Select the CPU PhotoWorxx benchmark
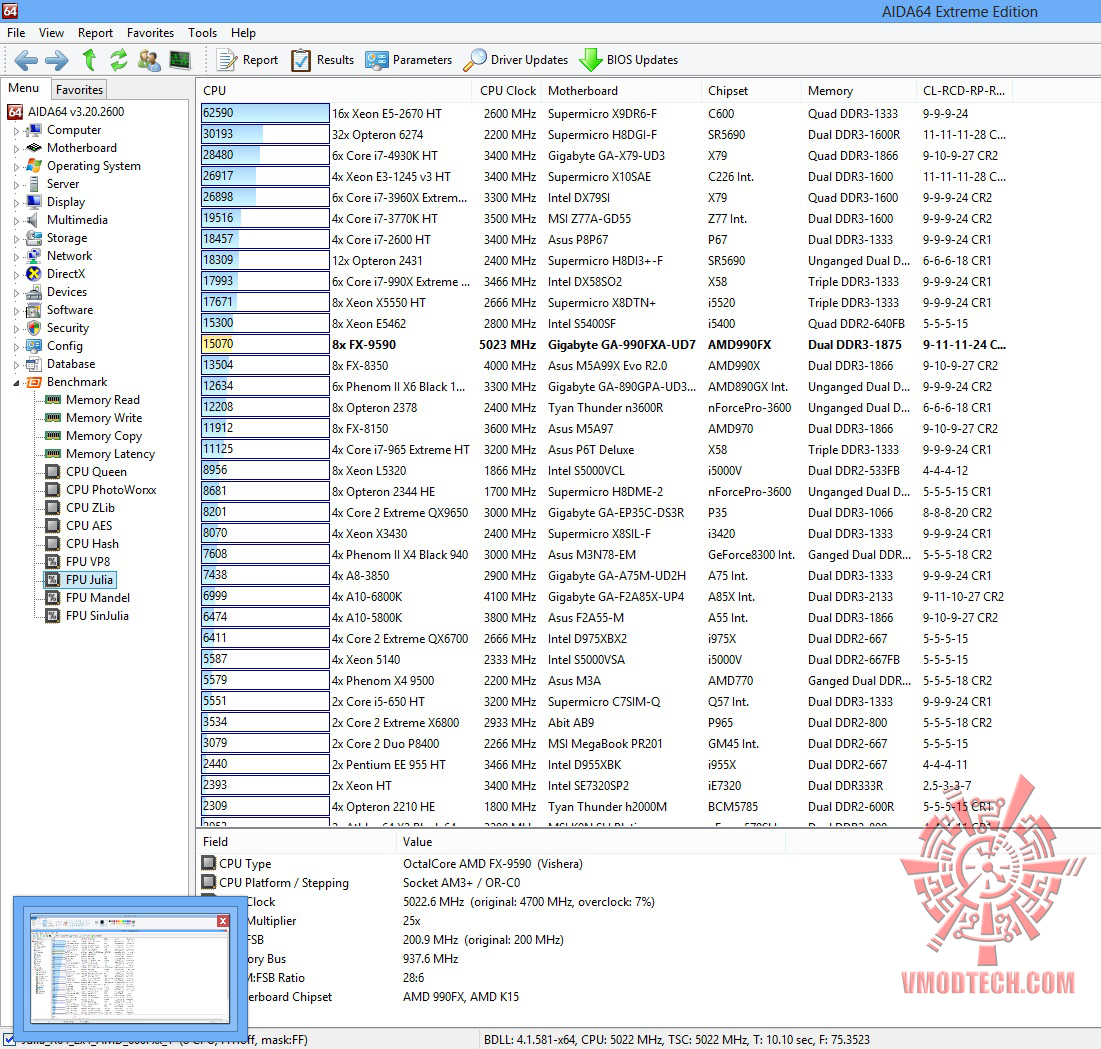1101x1049 pixels. tap(100, 490)
